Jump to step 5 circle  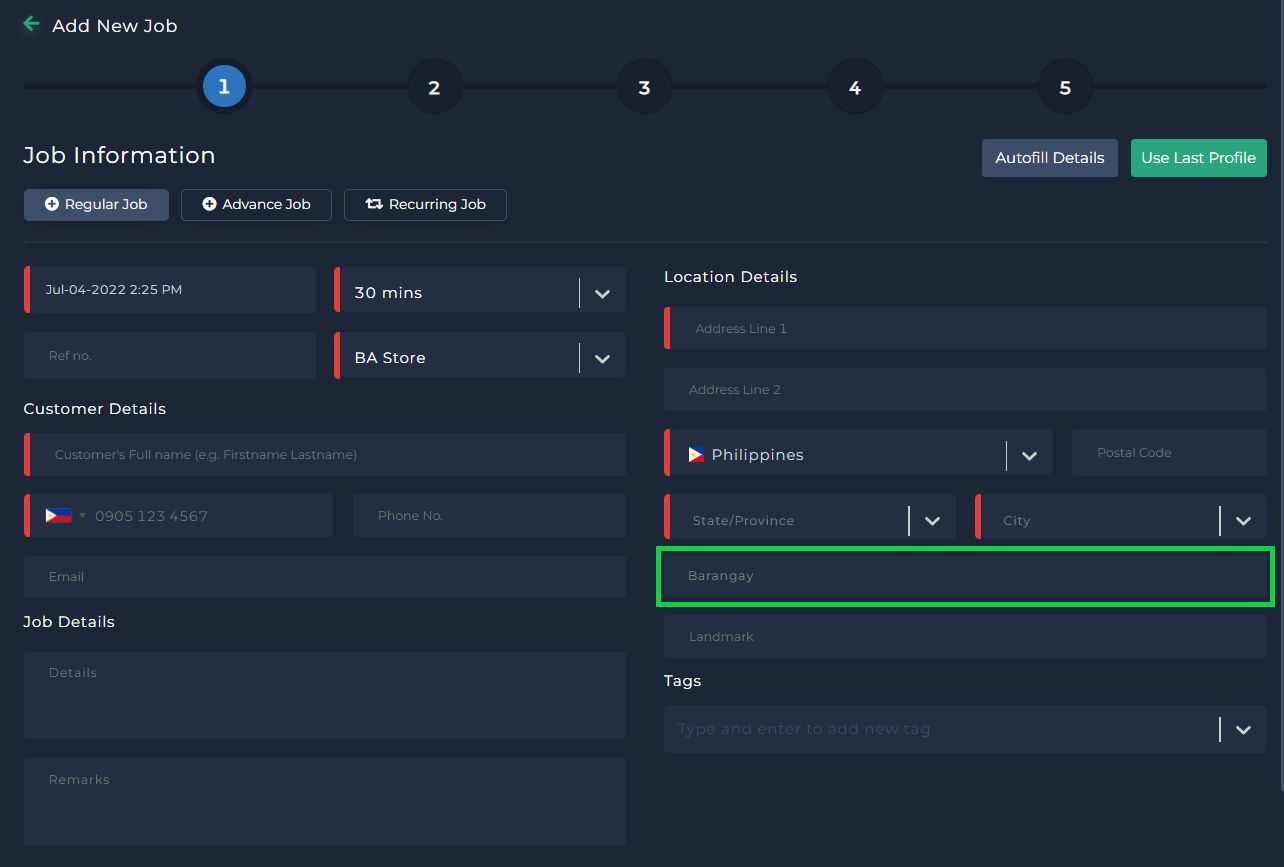[1065, 87]
